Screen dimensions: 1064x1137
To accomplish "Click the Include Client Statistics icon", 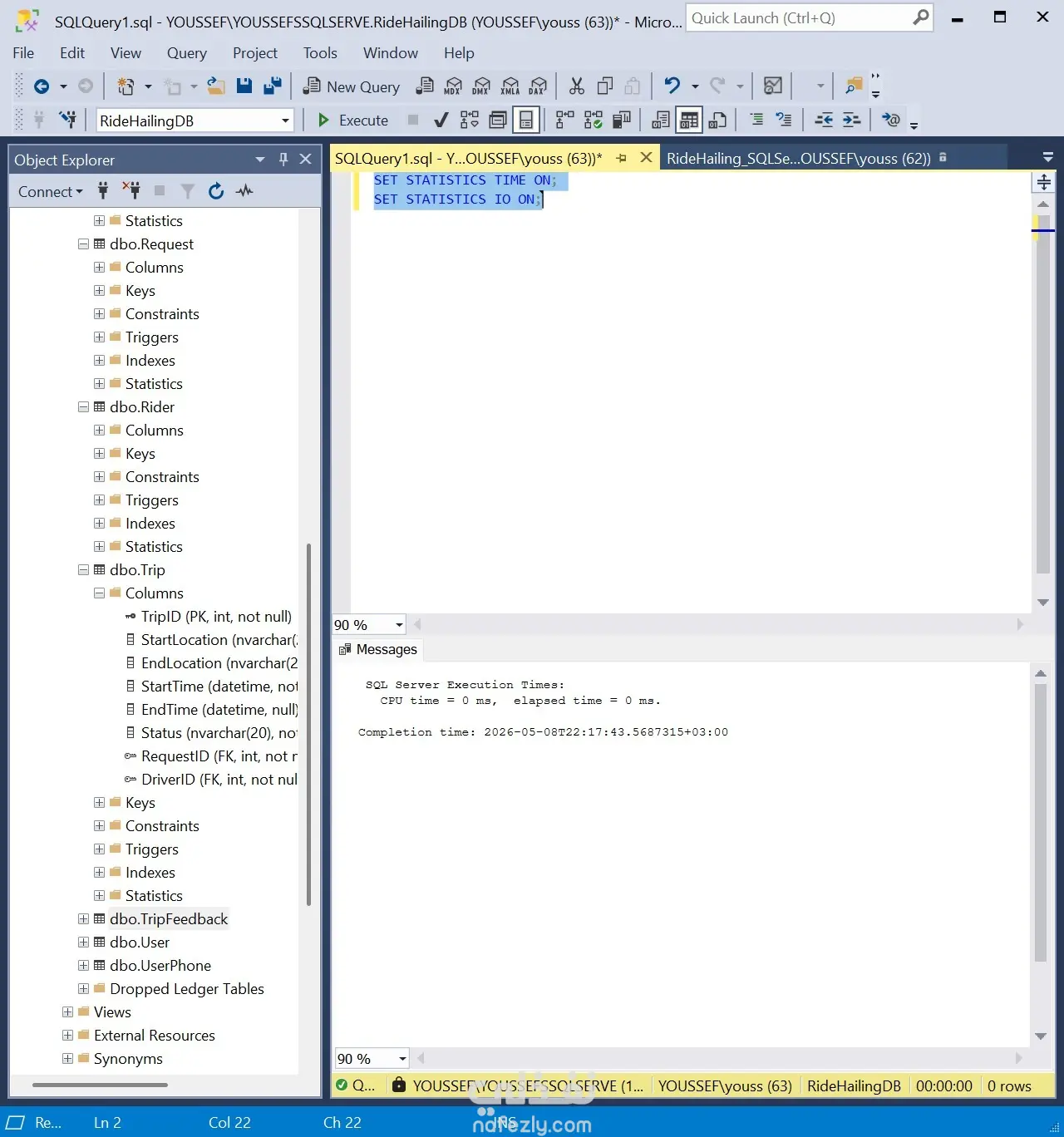I will (621, 120).
